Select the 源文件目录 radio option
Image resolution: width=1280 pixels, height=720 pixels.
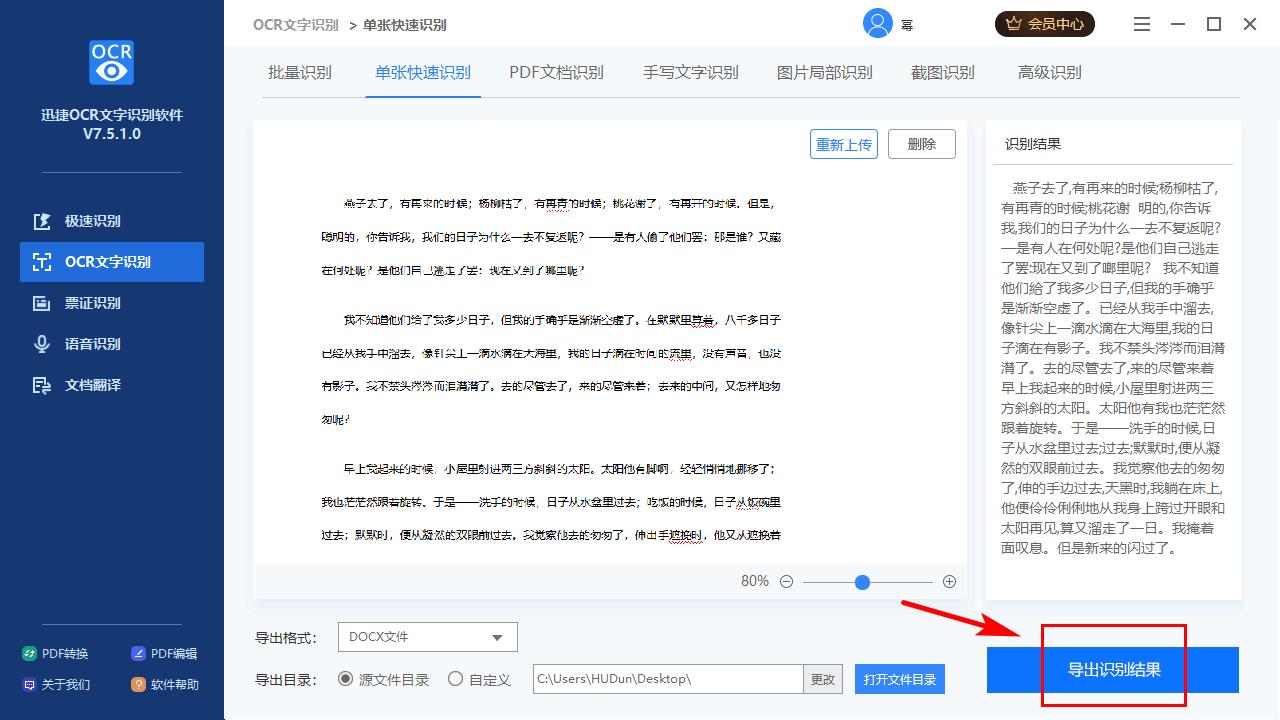click(x=343, y=679)
